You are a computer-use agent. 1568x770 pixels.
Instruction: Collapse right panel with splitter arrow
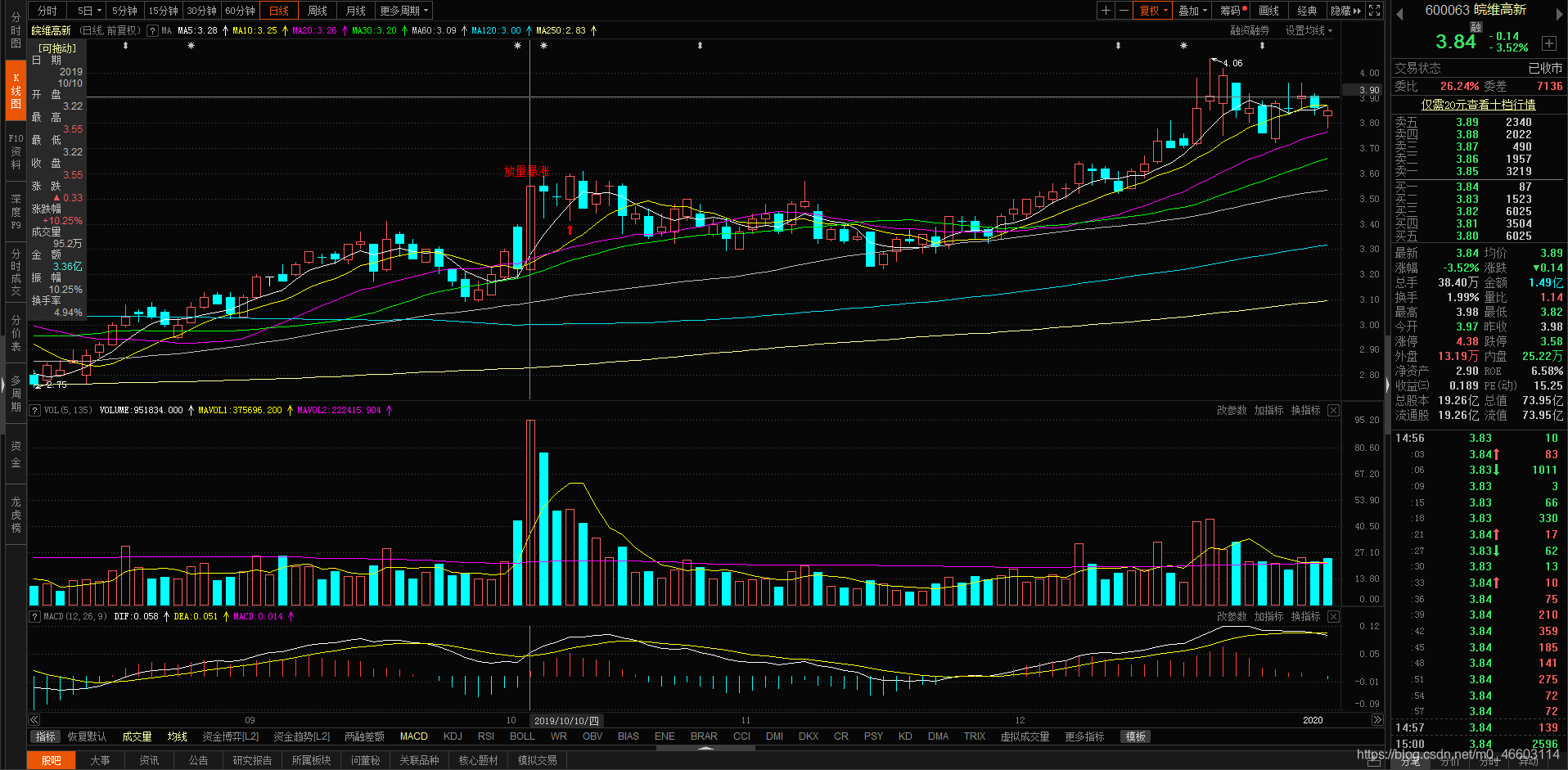coord(1387,385)
